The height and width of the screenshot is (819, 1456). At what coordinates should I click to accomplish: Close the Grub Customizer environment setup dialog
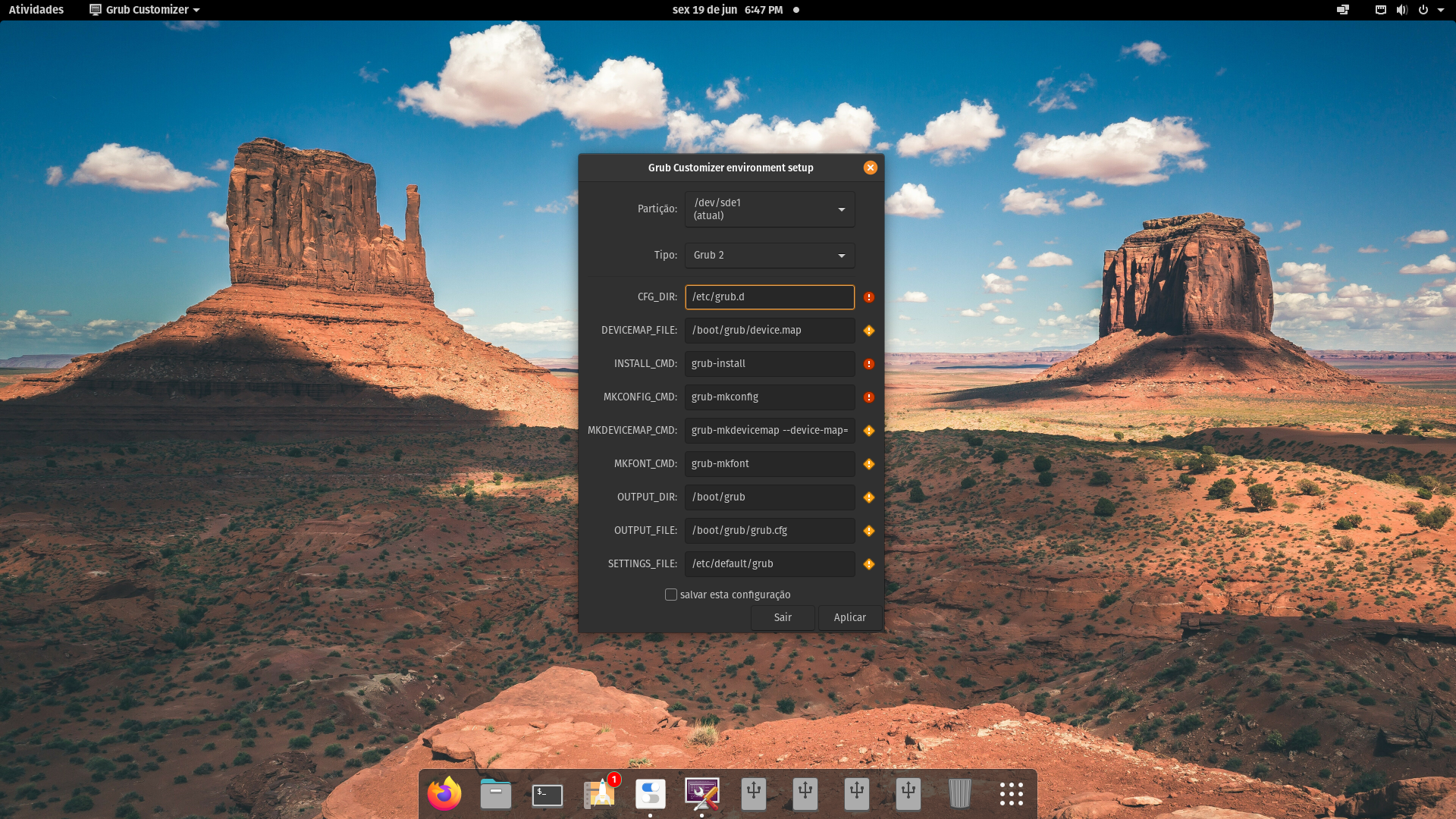tap(871, 168)
